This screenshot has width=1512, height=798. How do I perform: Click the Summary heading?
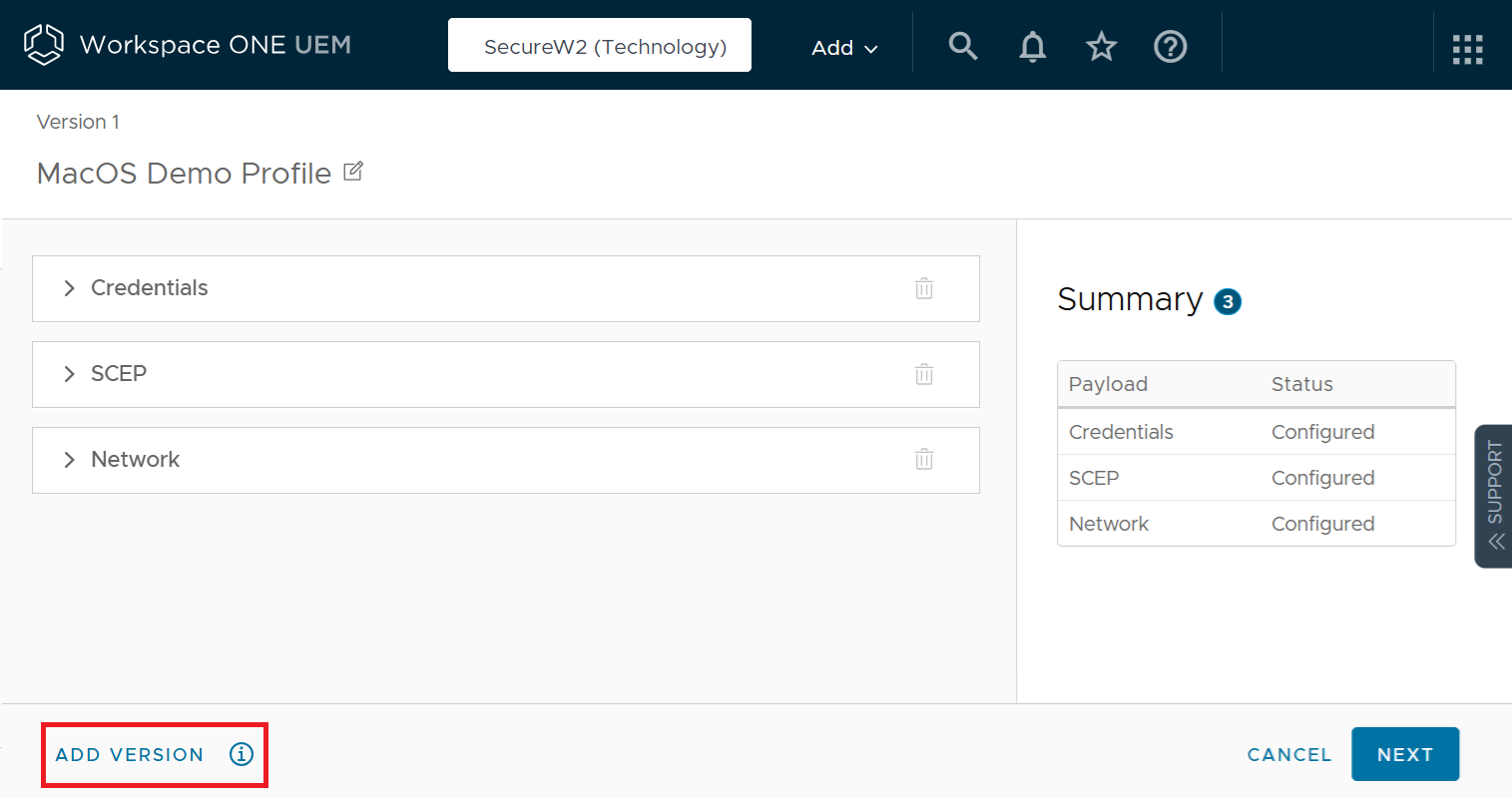(1130, 299)
